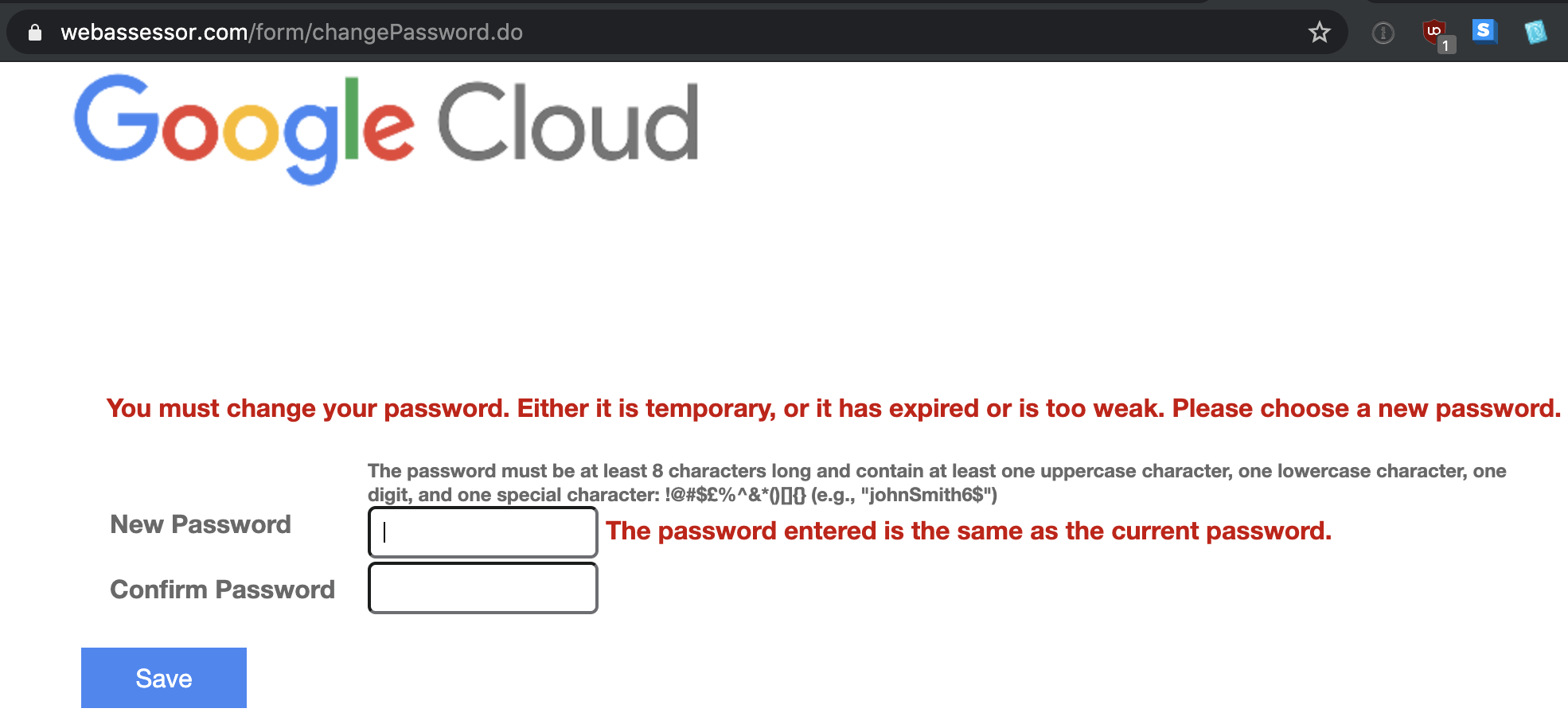The height and width of the screenshot is (724, 1568).
Task: Open the blue S extension icon
Action: (1484, 31)
